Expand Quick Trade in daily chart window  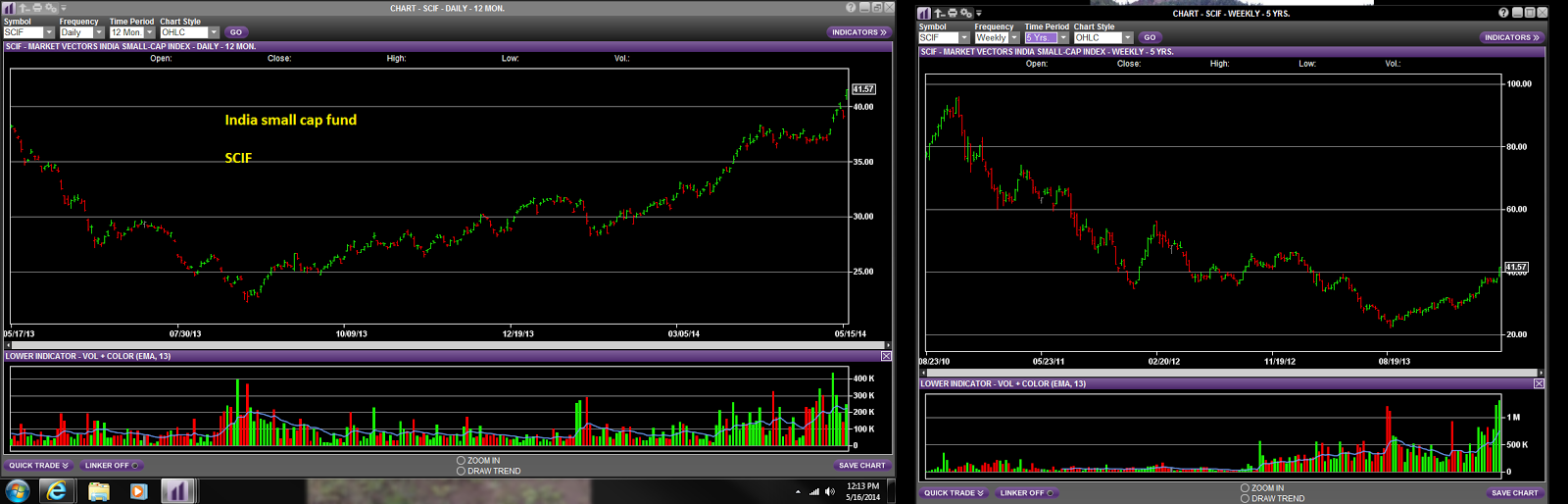[x=38, y=465]
